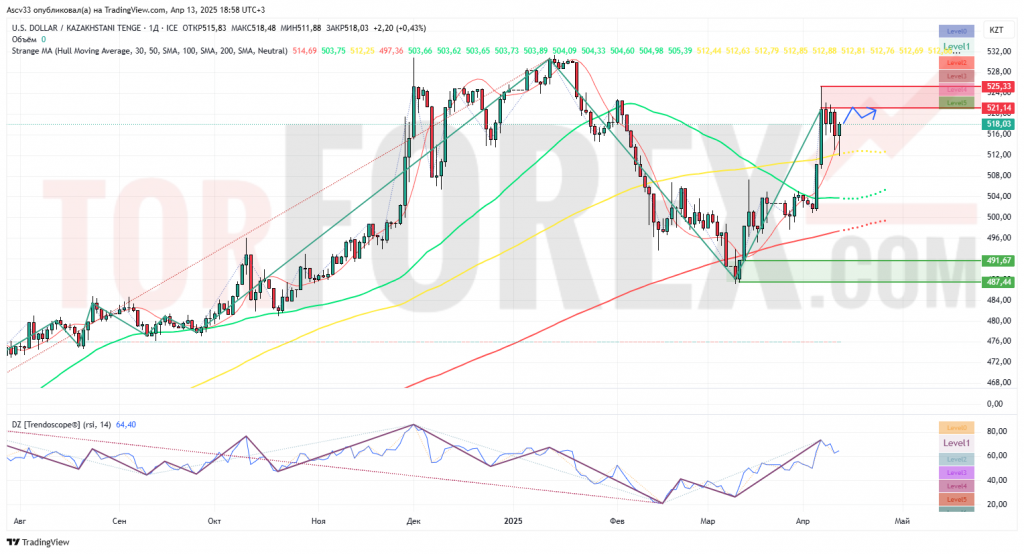Click the 491,67 green price label
Viewport: 1024px width, 554px height.
[998, 261]
